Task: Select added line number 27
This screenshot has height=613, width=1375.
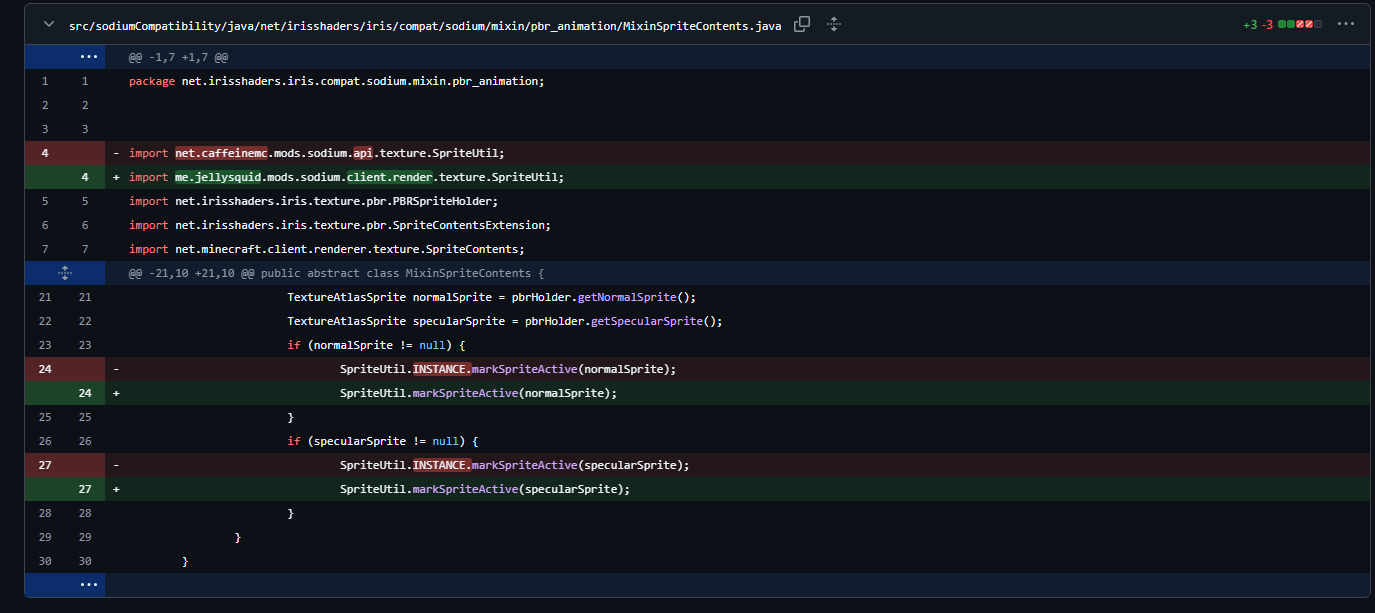Action: click(85, 489)
